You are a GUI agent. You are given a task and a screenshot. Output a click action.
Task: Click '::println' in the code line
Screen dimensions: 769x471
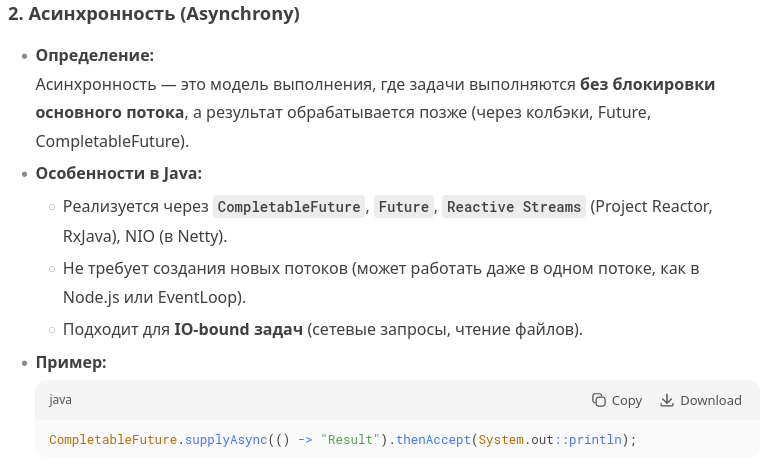tap(588, 440)
